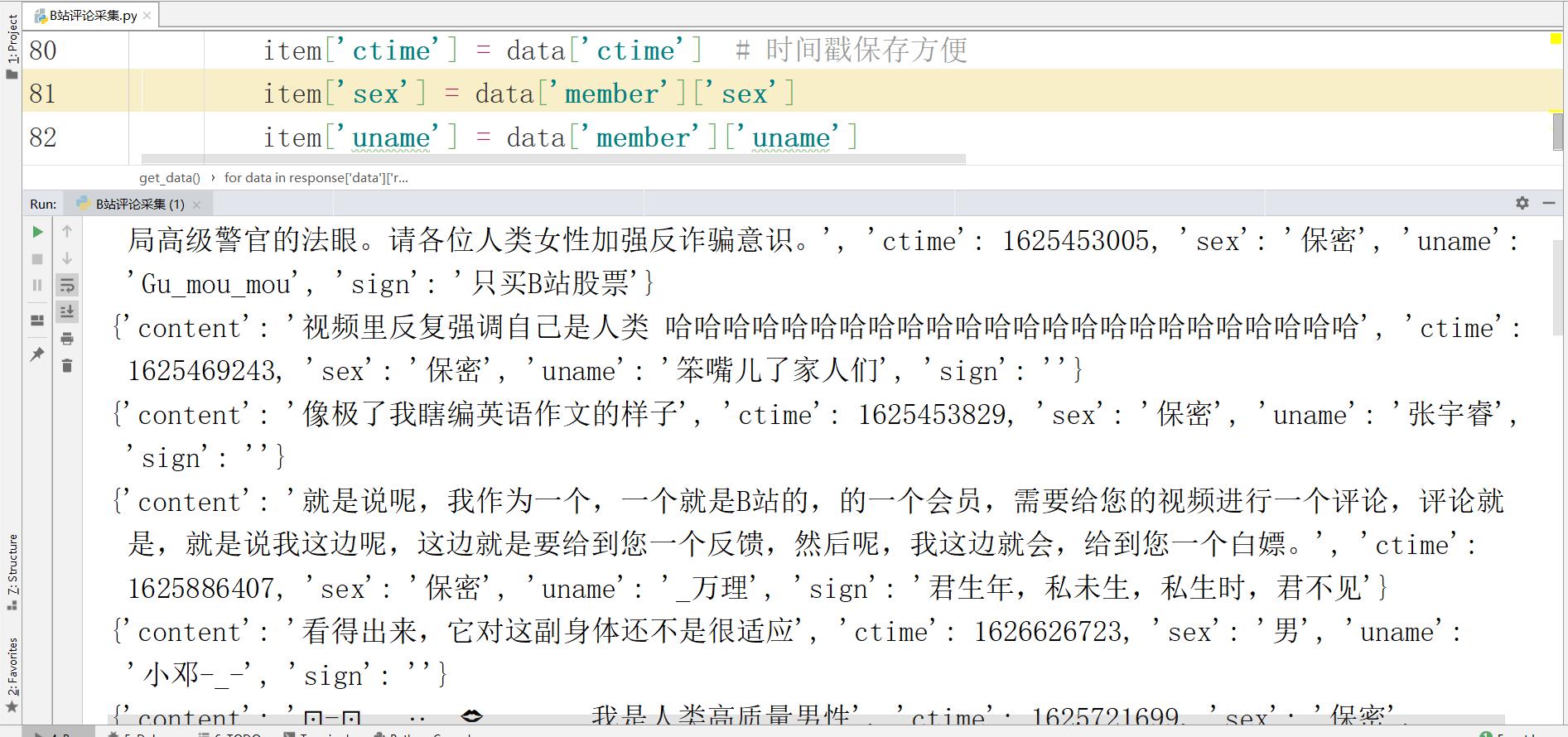Image resolution: width=1568 pixels, height=737 pixels.
Task: Select the B站评论采集.py editor tab
Action: click(93, 15)
